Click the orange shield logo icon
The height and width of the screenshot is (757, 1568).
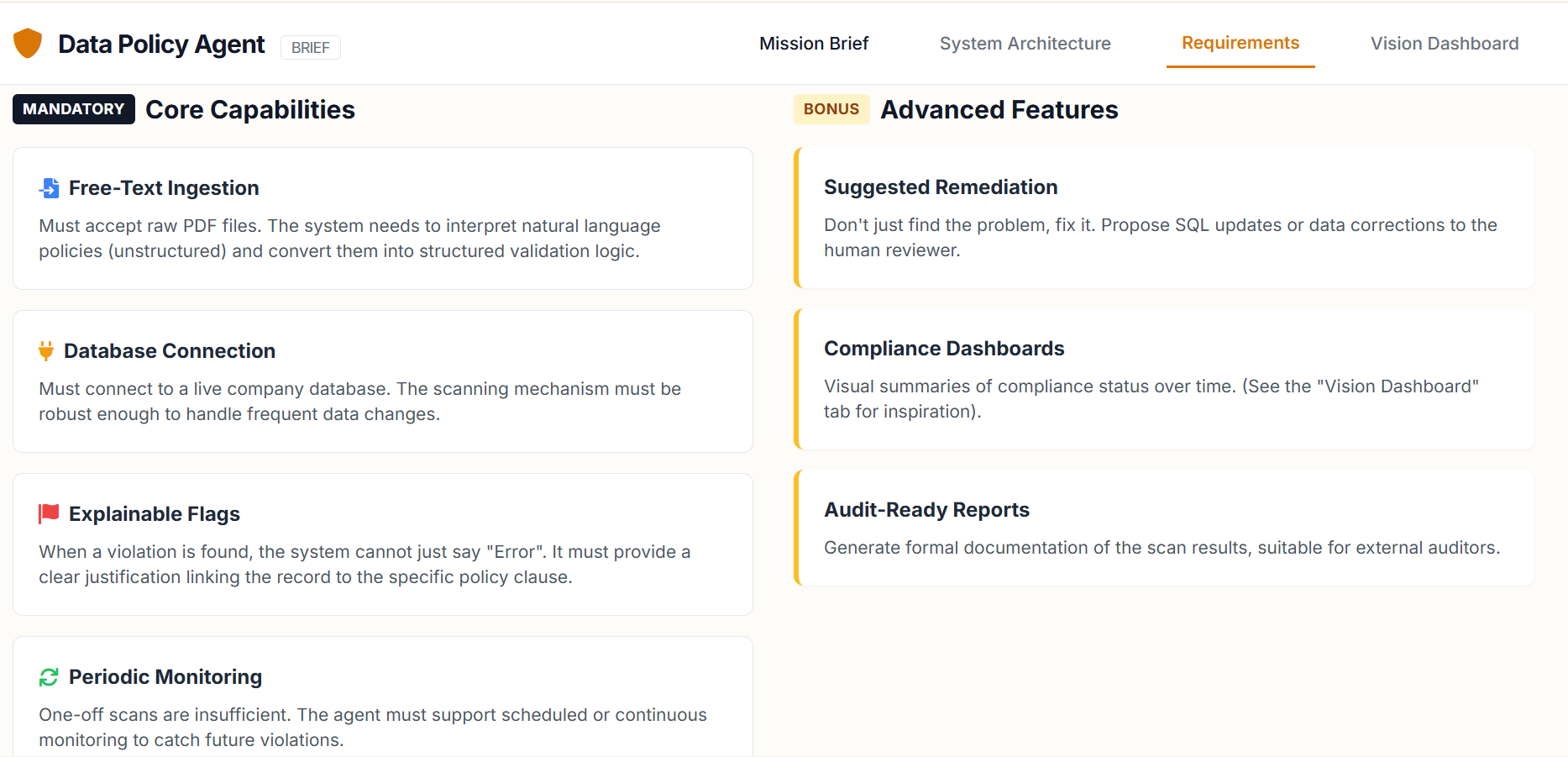28,43
